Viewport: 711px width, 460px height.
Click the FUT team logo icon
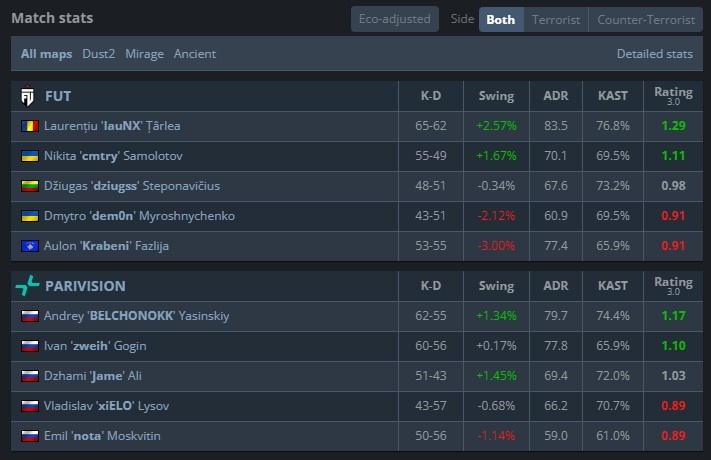28,96
